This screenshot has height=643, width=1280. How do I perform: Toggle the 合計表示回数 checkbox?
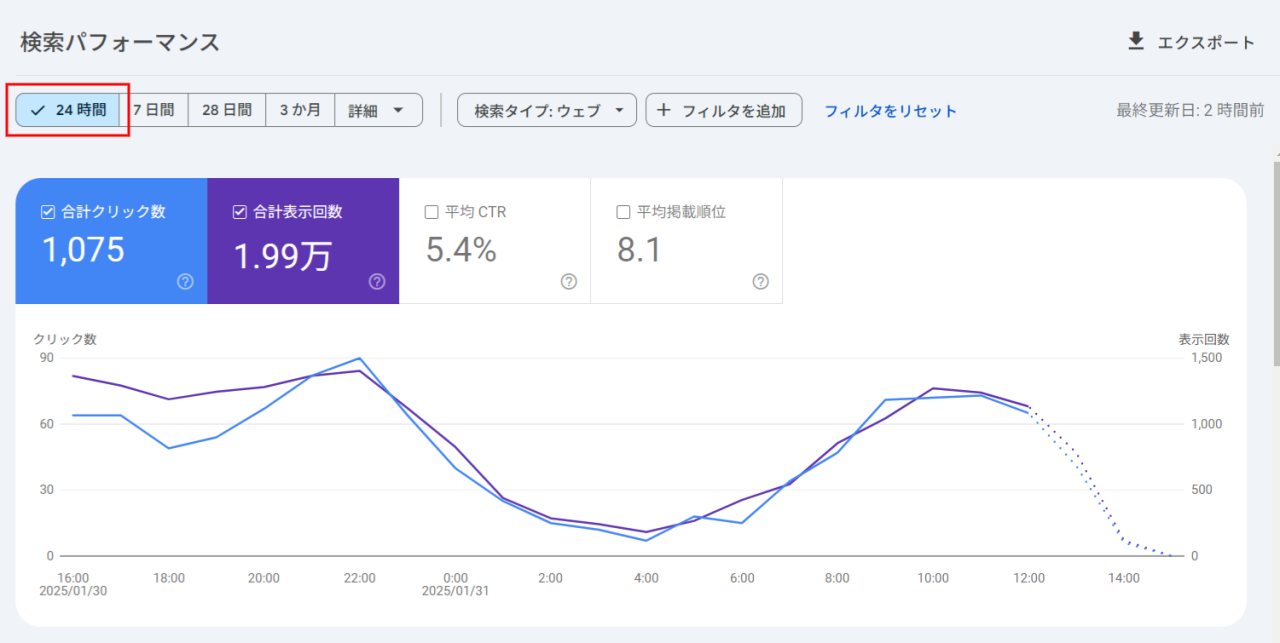pyautogui.click(x=240, y=212)
